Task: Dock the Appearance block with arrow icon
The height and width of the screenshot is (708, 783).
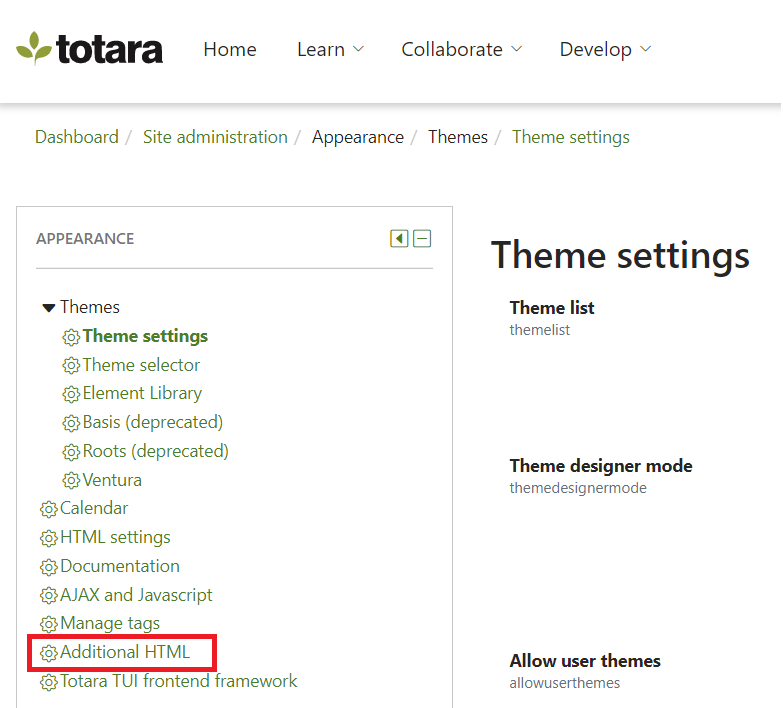Action: [x=399, y=239]
